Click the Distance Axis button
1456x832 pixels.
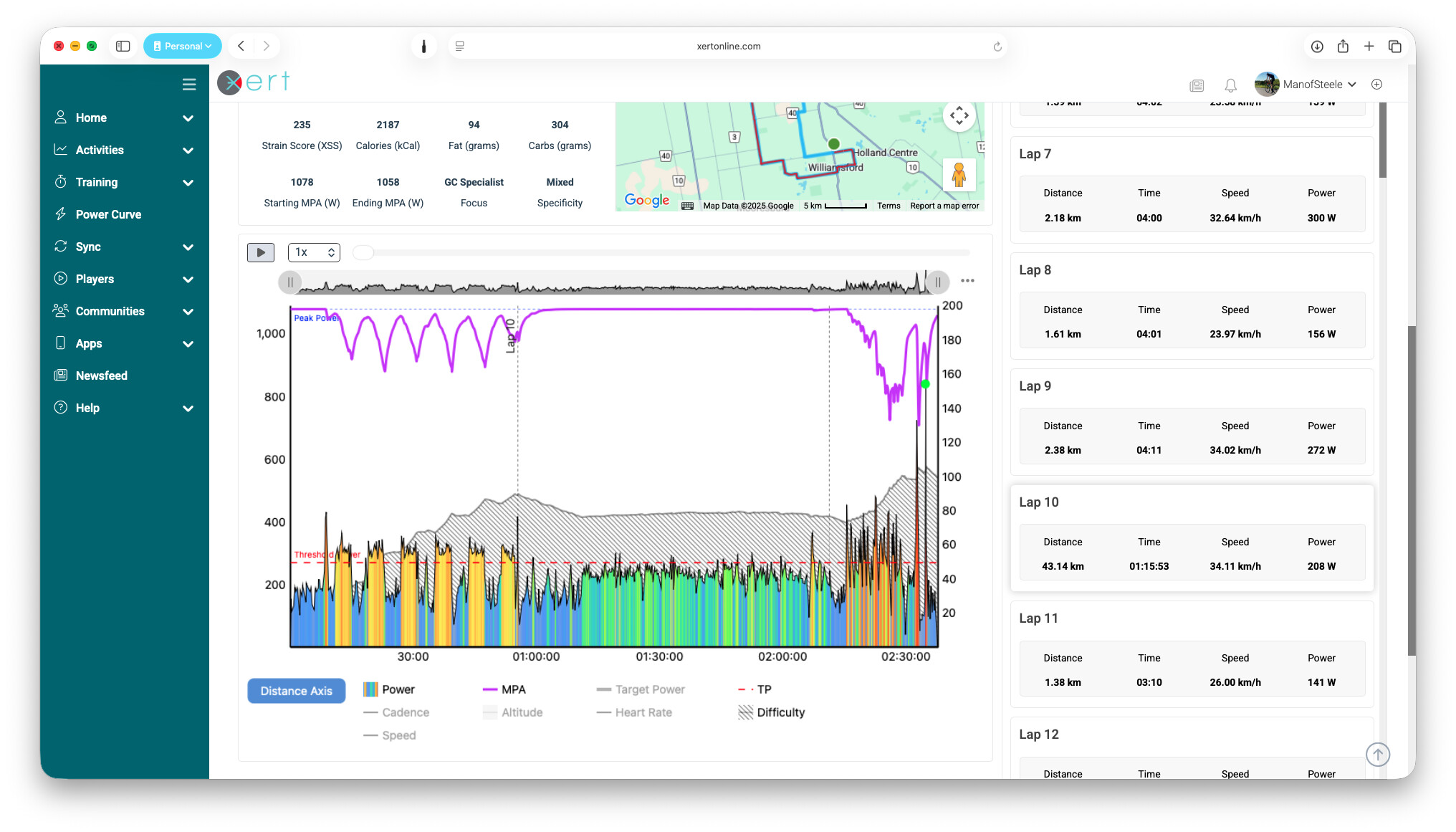coord(296,691)
